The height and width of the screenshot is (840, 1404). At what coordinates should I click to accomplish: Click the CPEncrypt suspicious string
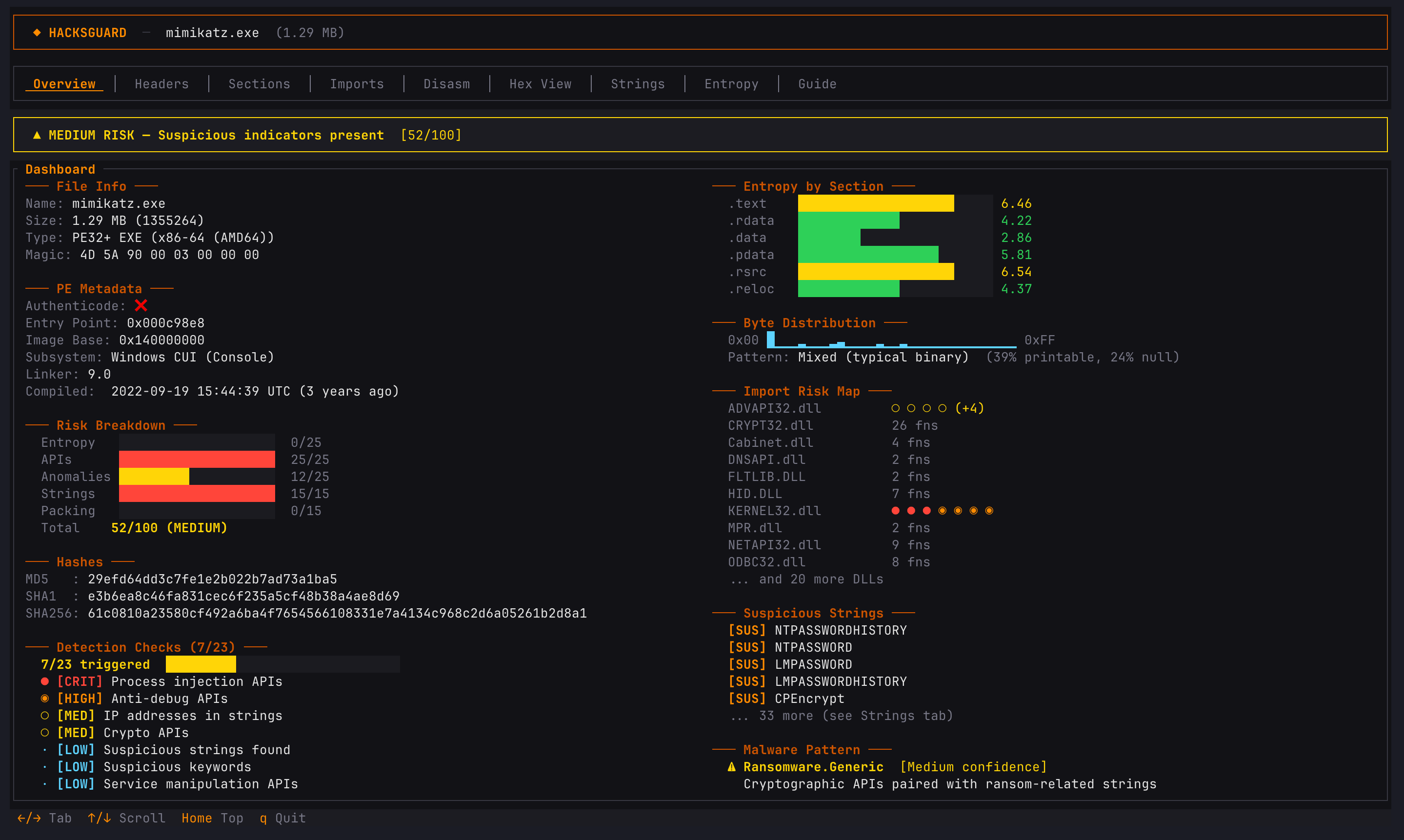tap(809, 698)
